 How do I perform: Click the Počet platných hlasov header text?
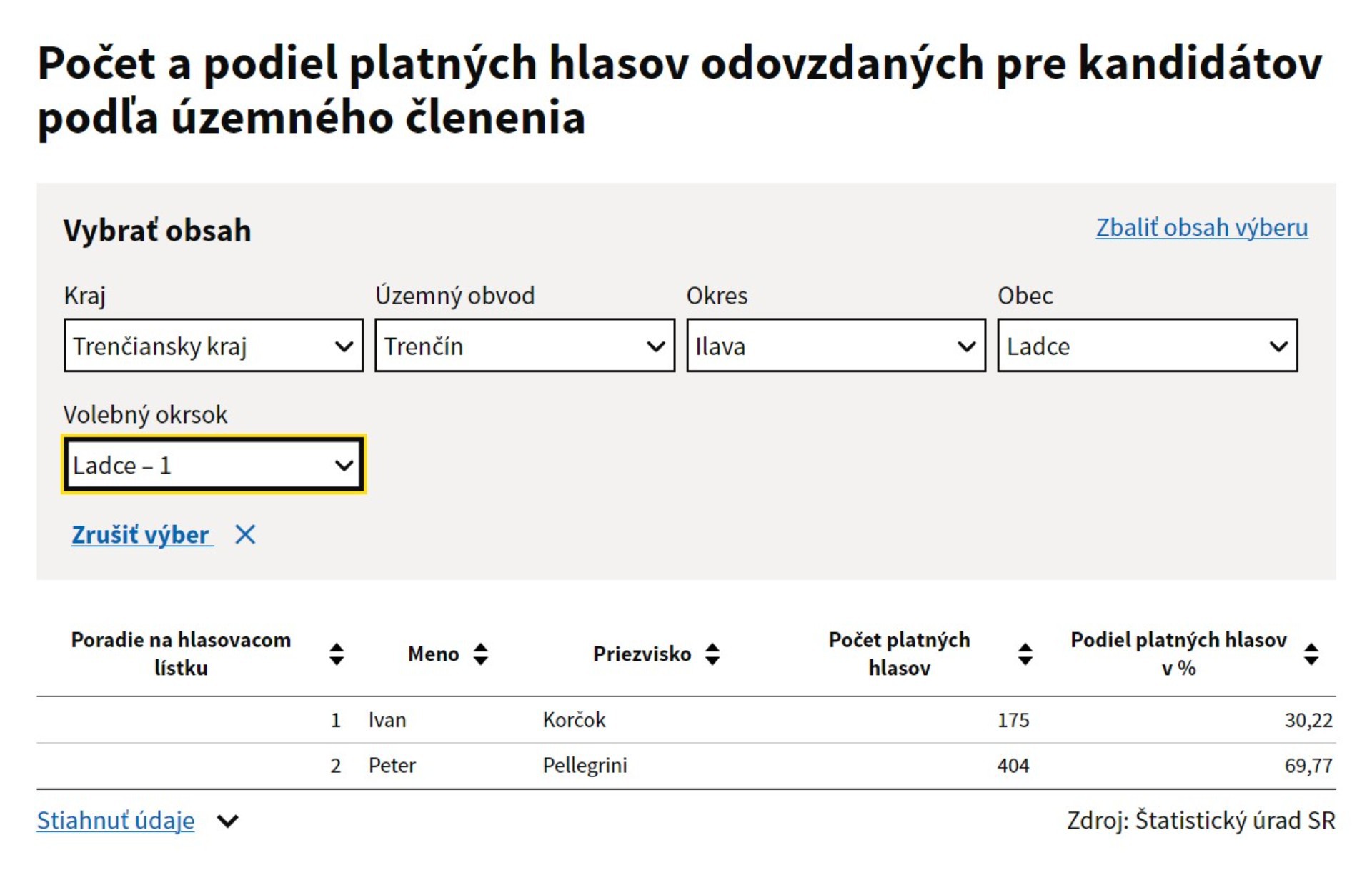899,654
